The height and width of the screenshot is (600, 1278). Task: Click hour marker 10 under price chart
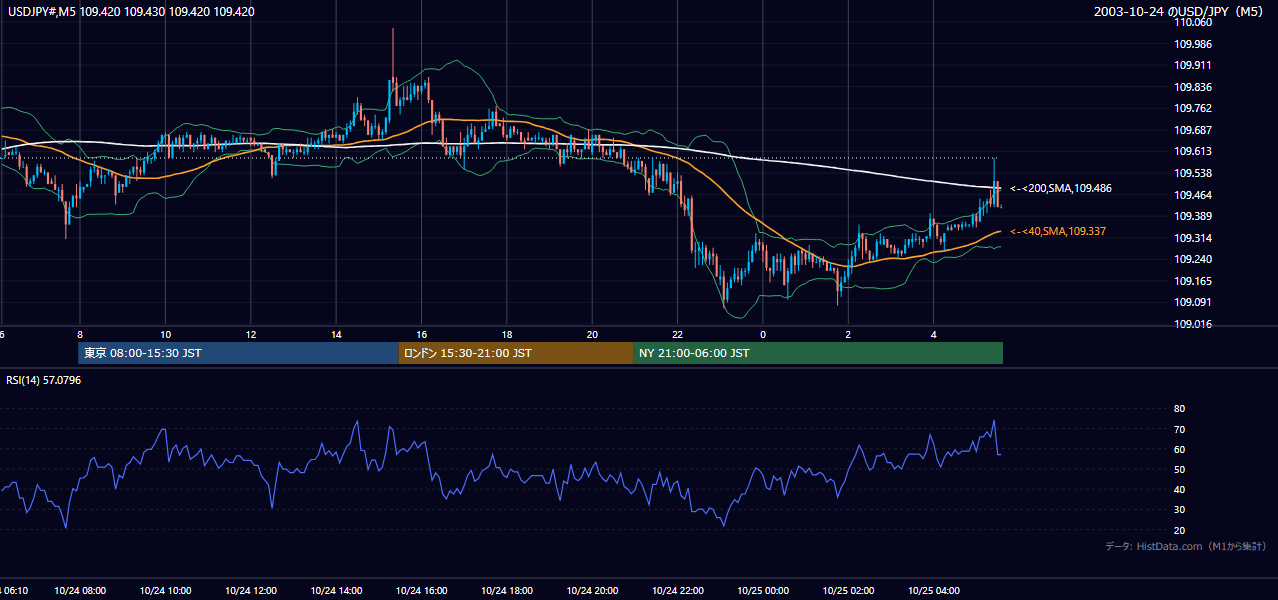(166, 334)
